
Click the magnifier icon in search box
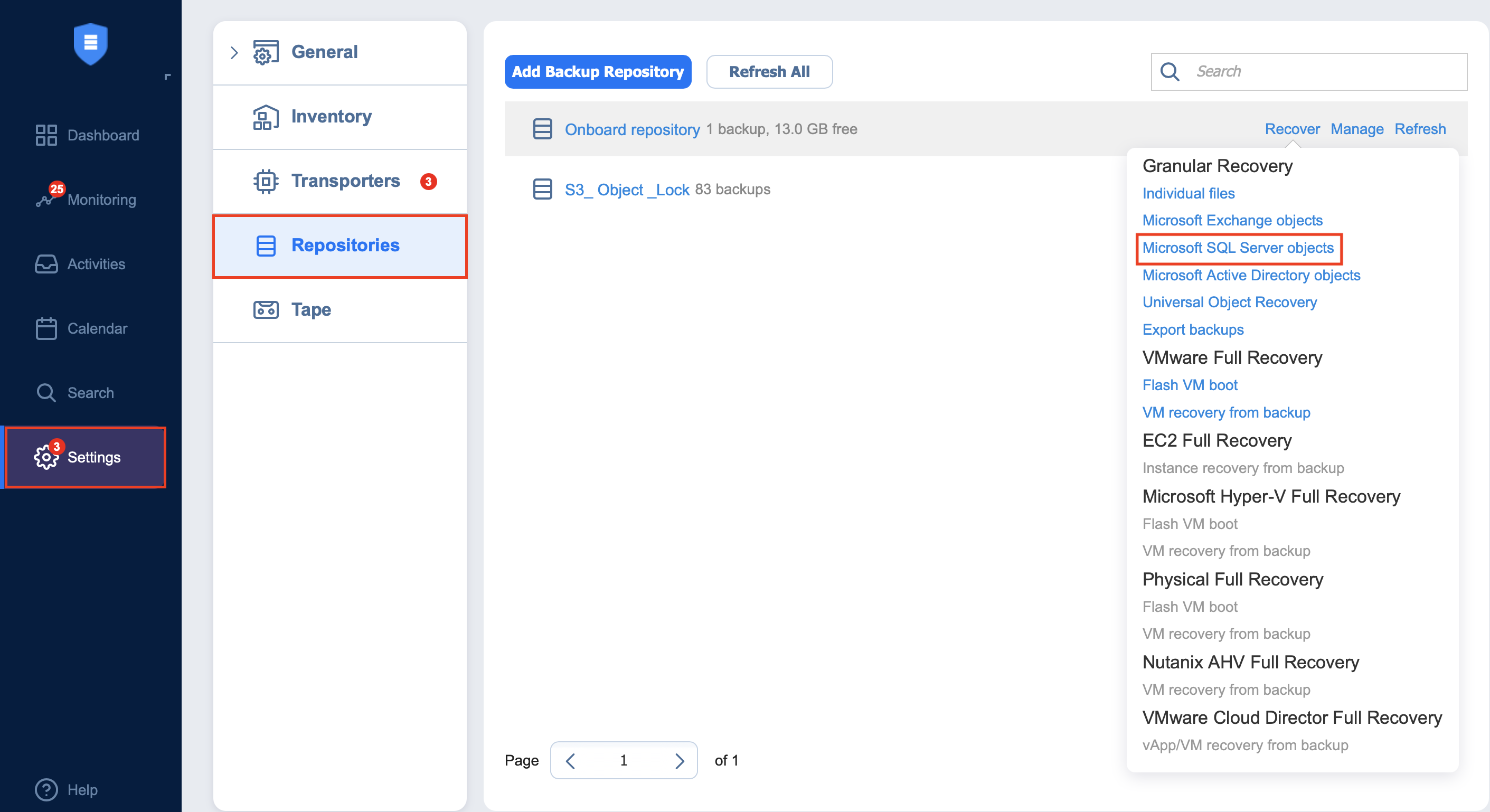(1170, 72)
